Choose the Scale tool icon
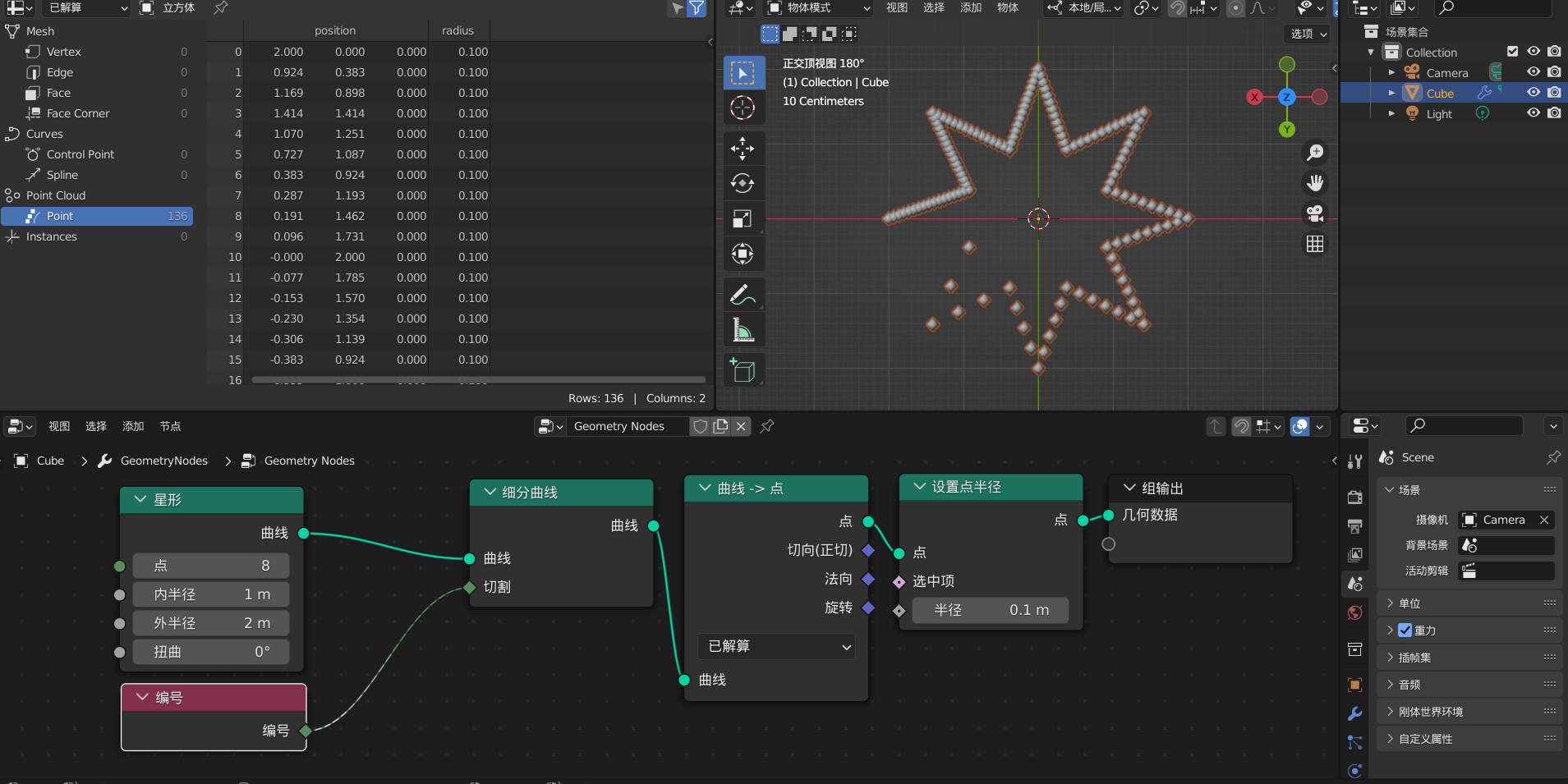 point(743,218)
